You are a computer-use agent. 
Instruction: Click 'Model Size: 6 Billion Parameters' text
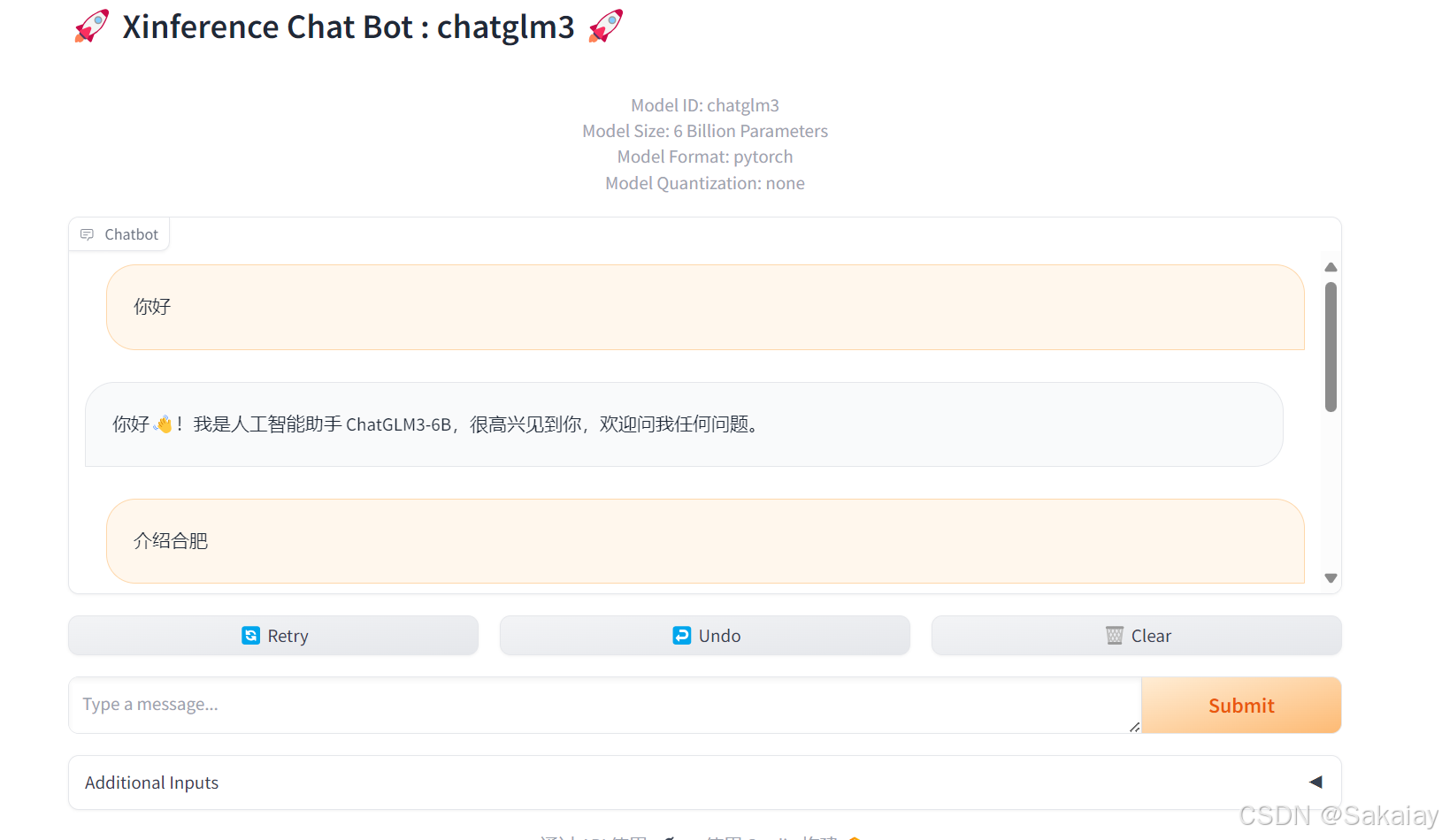[705, 131]
